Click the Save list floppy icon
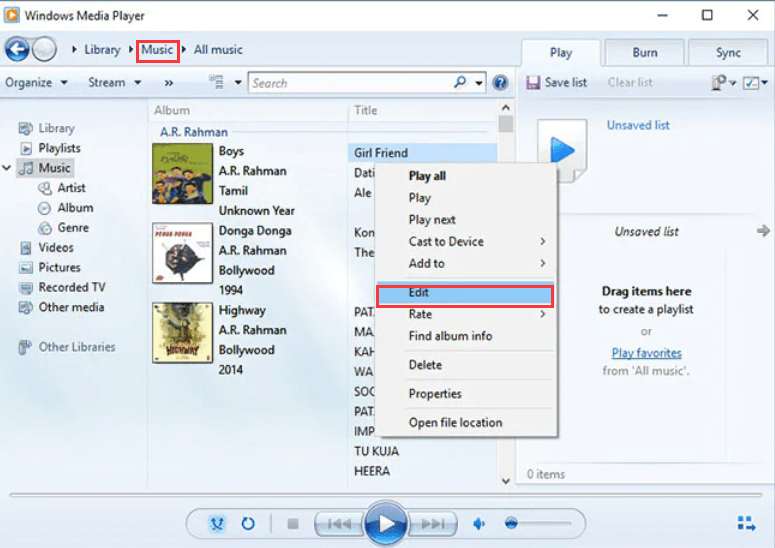Screen dimensions: 775x548 533,83
